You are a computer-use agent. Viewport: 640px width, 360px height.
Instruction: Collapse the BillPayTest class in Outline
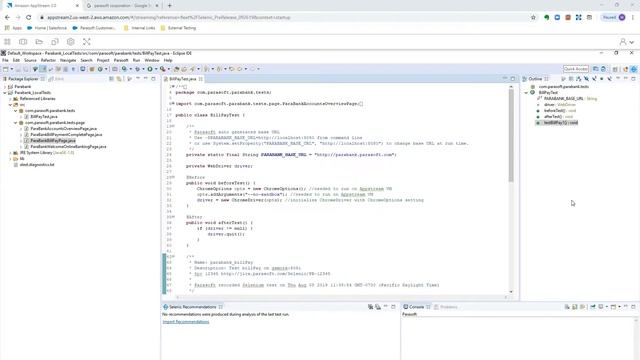527,93
